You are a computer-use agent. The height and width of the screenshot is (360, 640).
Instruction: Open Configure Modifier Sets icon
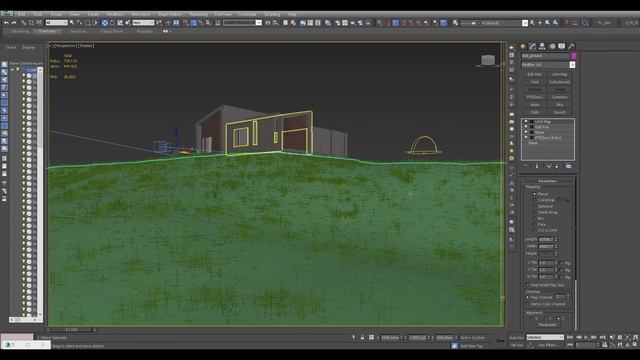(569, 166)
